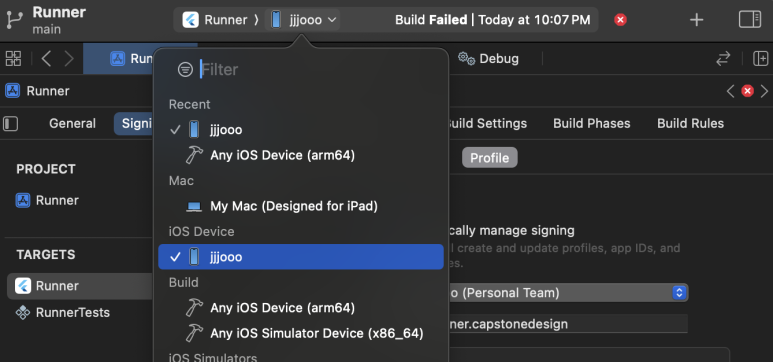Go back with the left arrow
This screenshot has height=362, width=773.
tap(46, 59)
